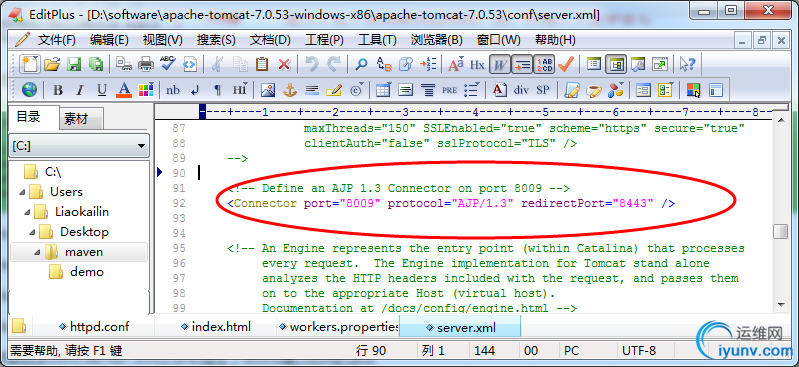Image resolution: width=799 pixels, height=367 pixels.
Task: Collapse the maven folder expander
Action: click(x=37, y=252)
